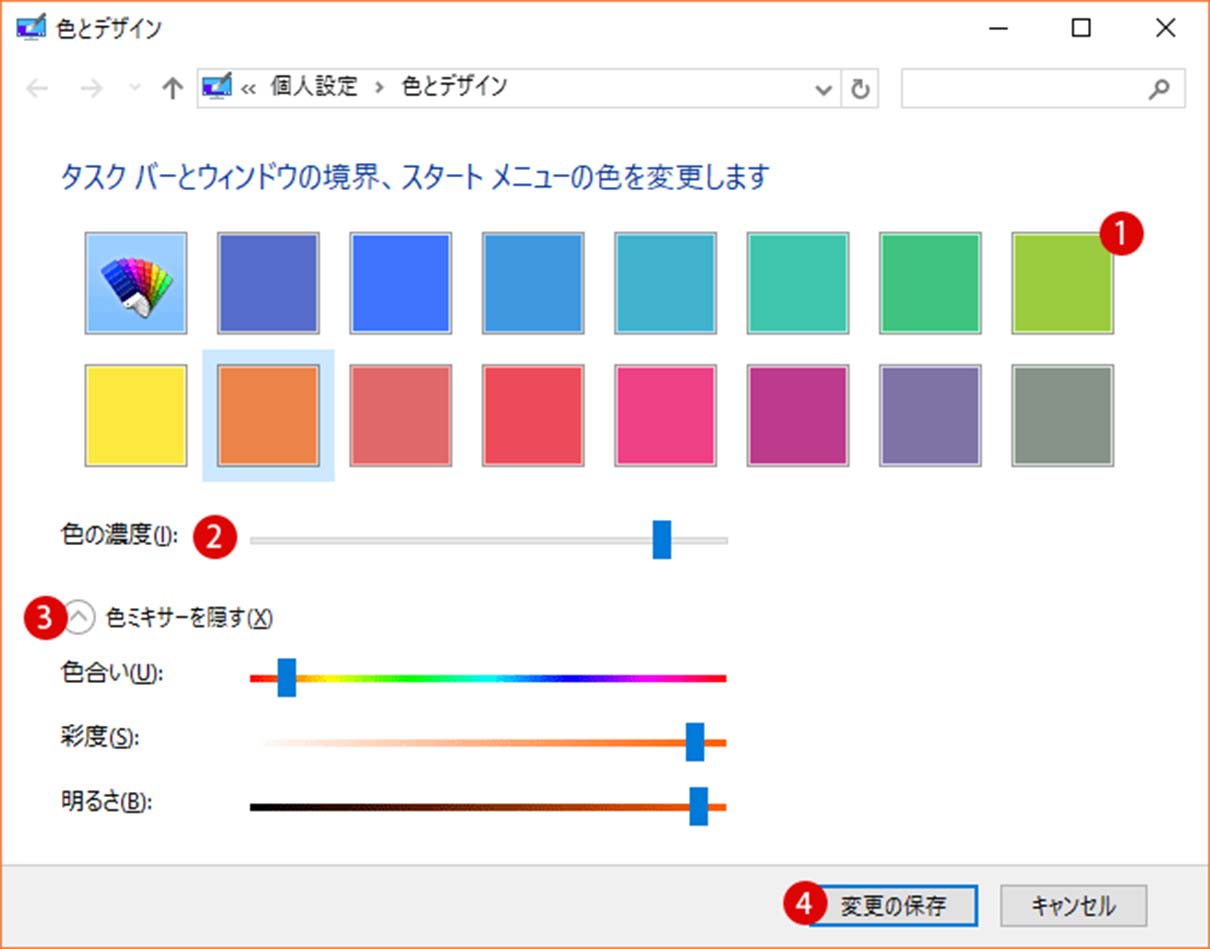Choose the magenta-purple color swatch
1210x949 pixels.
coord(798,415)
